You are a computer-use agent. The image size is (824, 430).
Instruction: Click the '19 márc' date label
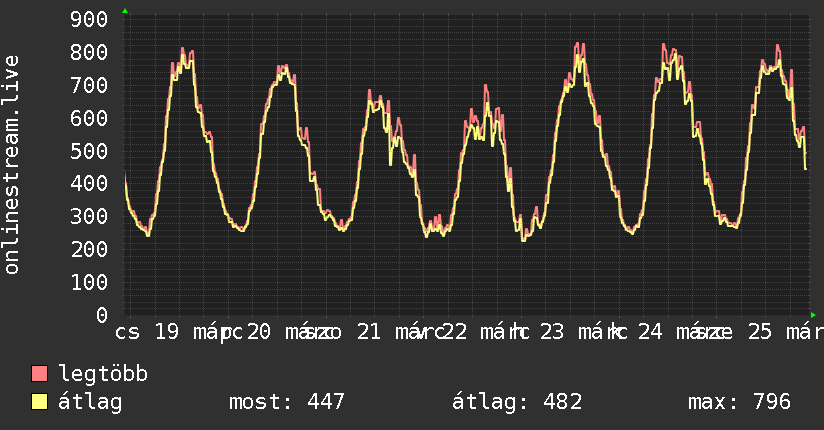(199, 332)
